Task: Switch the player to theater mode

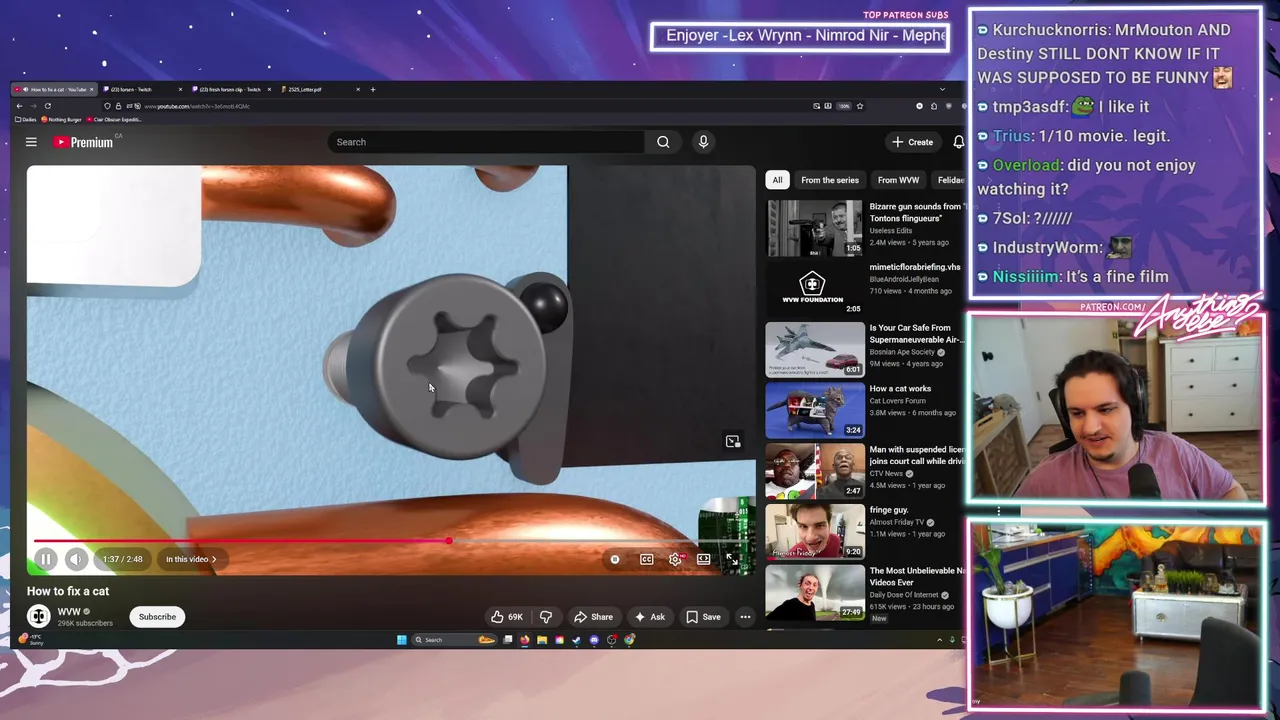Action: pyautogui.click(x=704, y=559)
